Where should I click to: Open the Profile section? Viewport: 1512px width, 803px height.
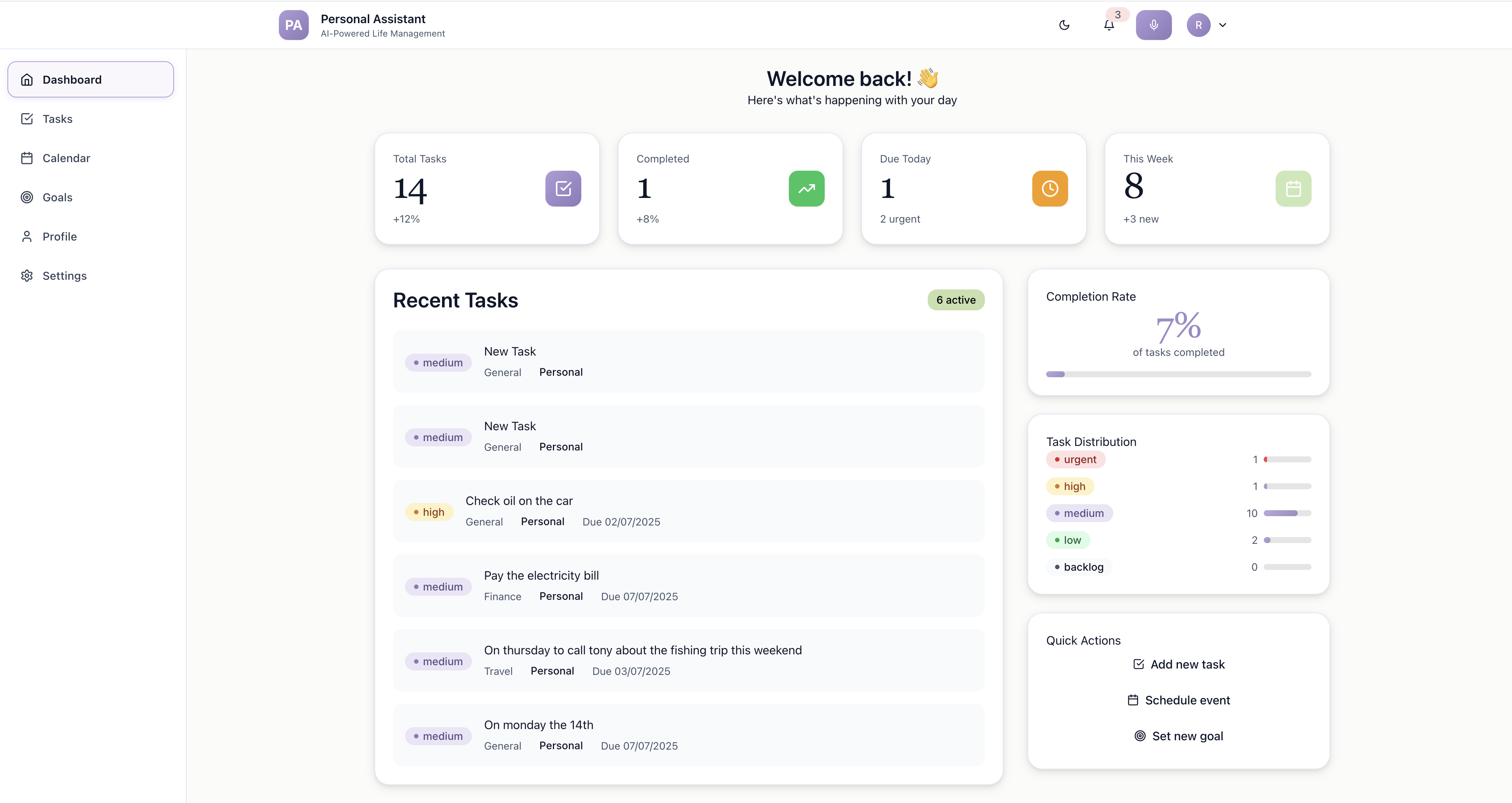[x=59, y=236]
